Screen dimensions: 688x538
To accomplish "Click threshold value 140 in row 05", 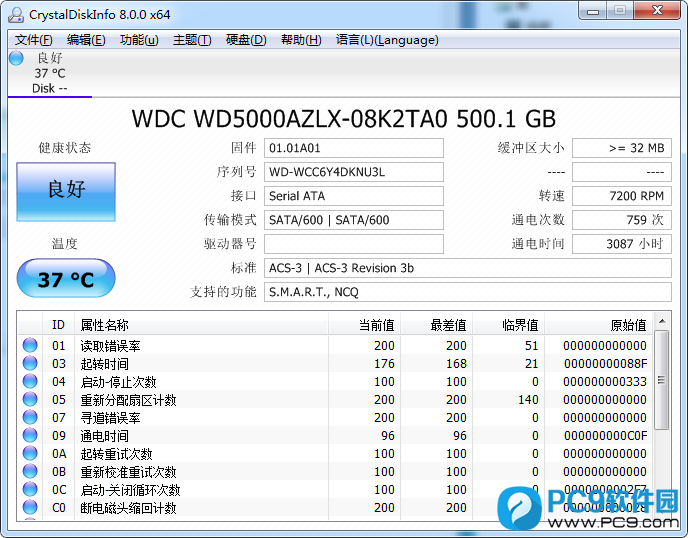I will tap(528, 400).
